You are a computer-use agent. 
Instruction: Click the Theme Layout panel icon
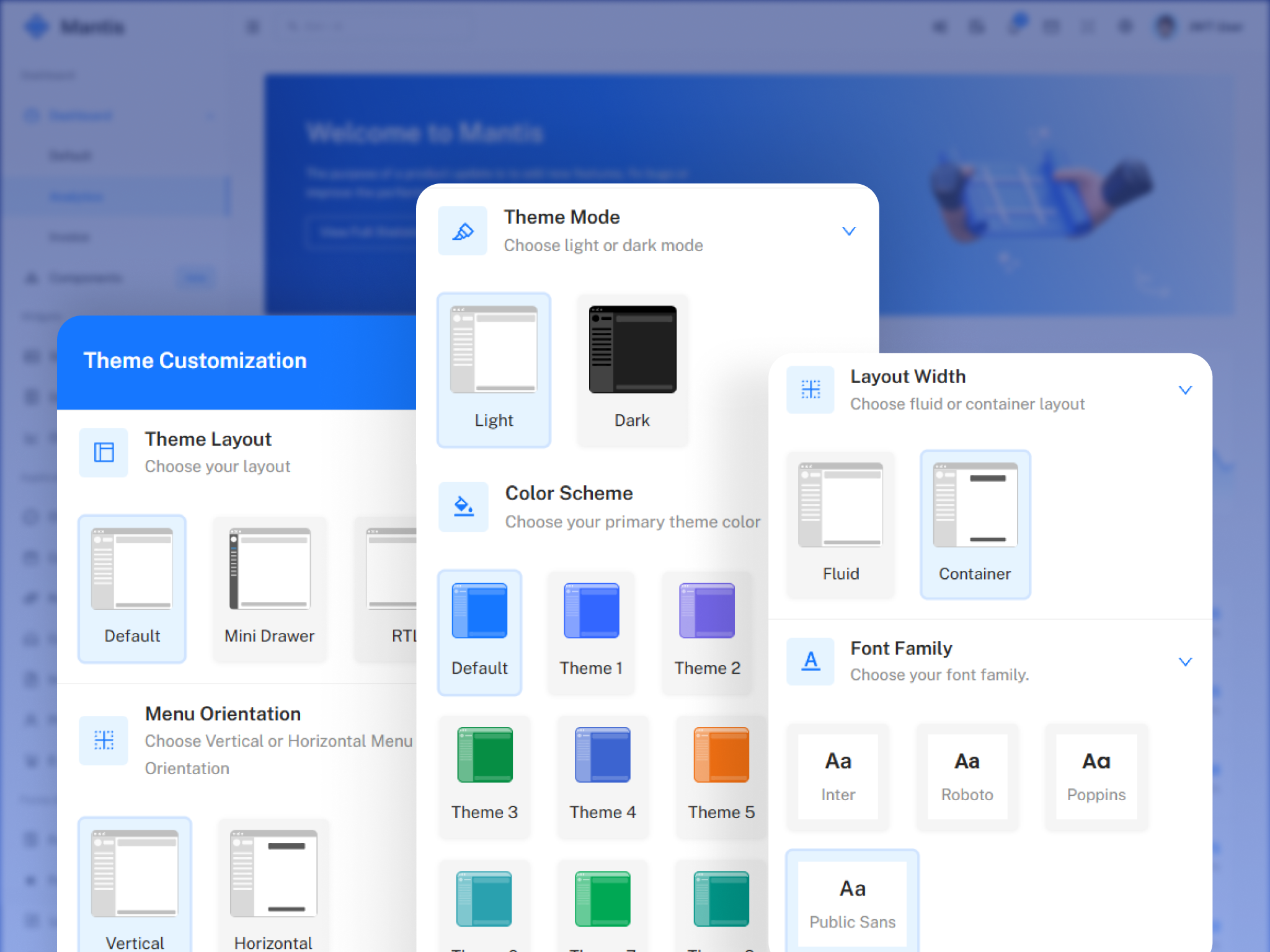coord(104,452)
